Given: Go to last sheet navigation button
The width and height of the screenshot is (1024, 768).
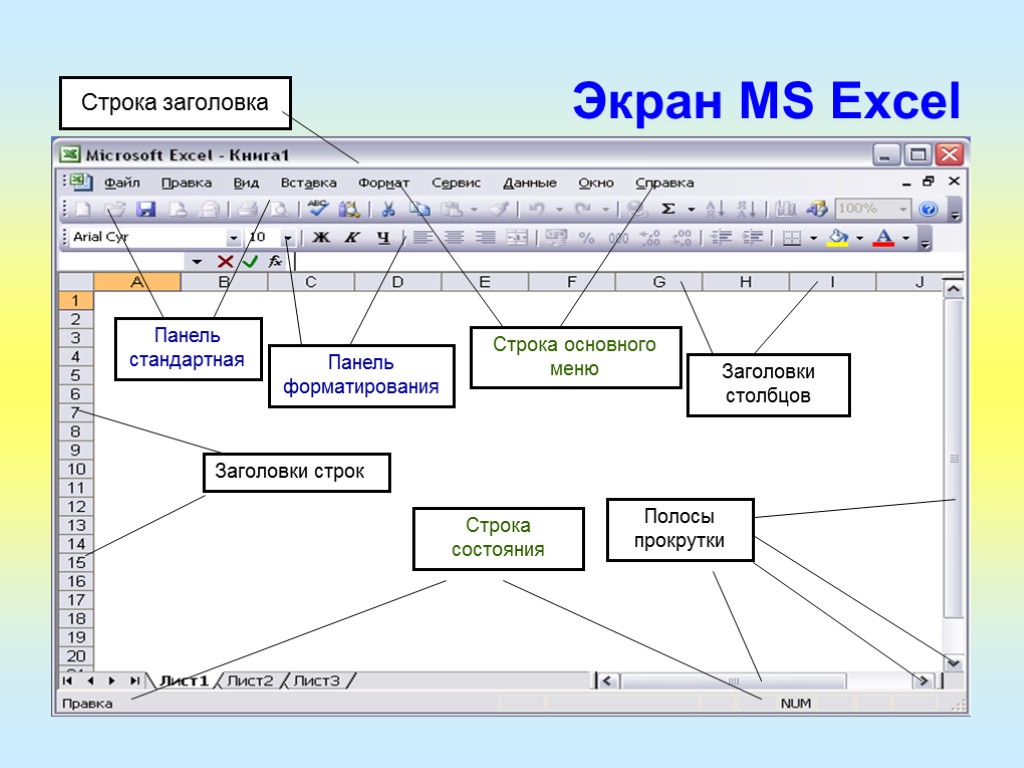Looking at the screenshot, I should click(x=135, y=681).
